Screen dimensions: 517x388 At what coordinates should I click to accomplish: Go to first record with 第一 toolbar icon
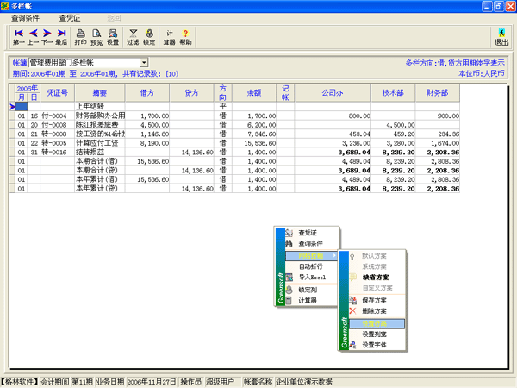click(19, 37)
